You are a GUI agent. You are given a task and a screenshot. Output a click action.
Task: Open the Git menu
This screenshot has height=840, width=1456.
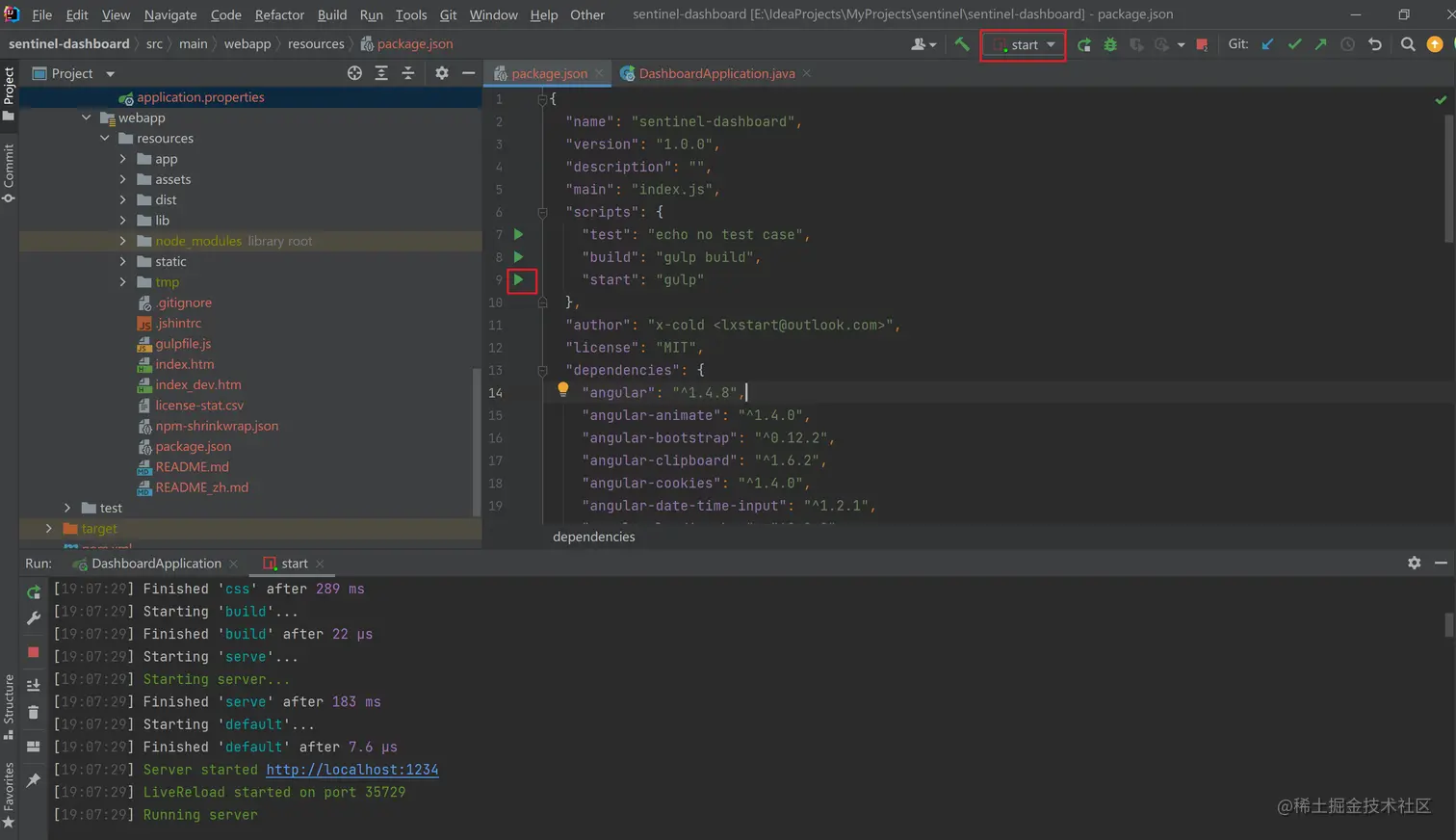[448, 14]
